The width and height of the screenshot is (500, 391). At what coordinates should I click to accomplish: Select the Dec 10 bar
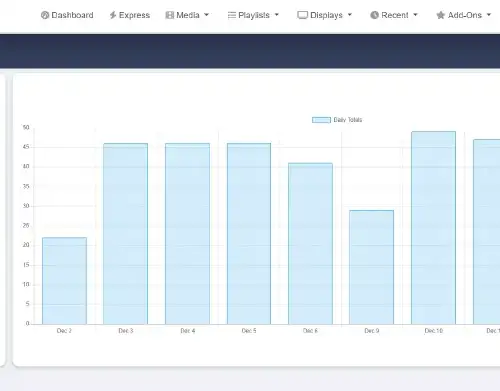coord(433,228)
